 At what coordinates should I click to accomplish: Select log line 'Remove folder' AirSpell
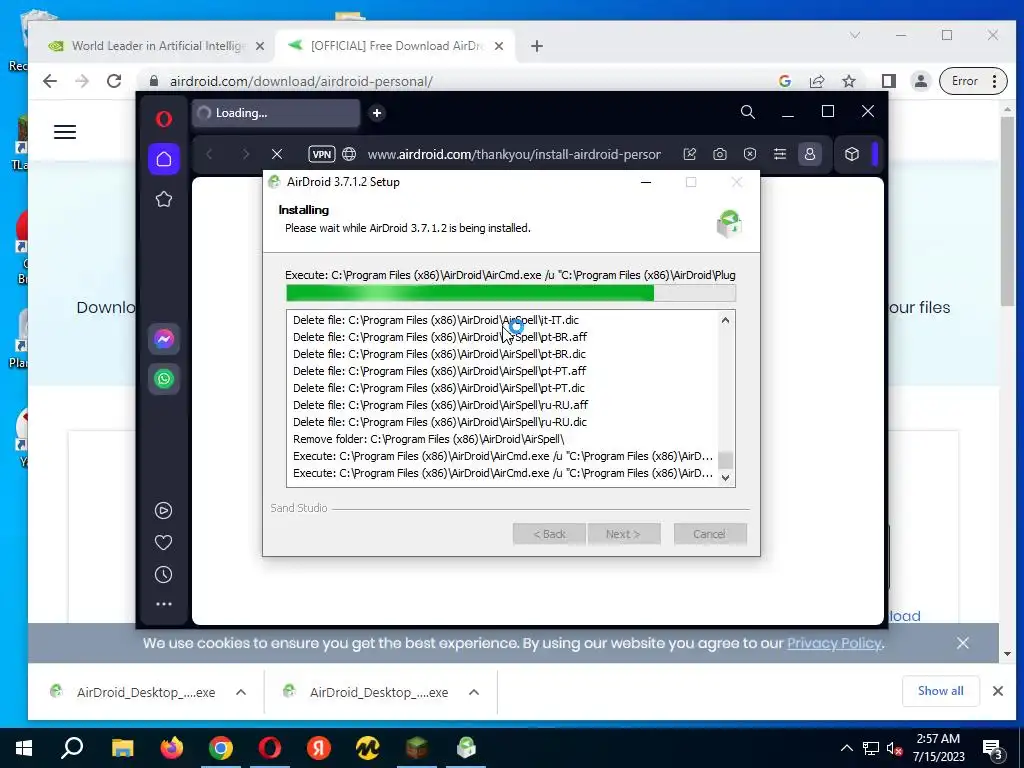tap(428, 439)
